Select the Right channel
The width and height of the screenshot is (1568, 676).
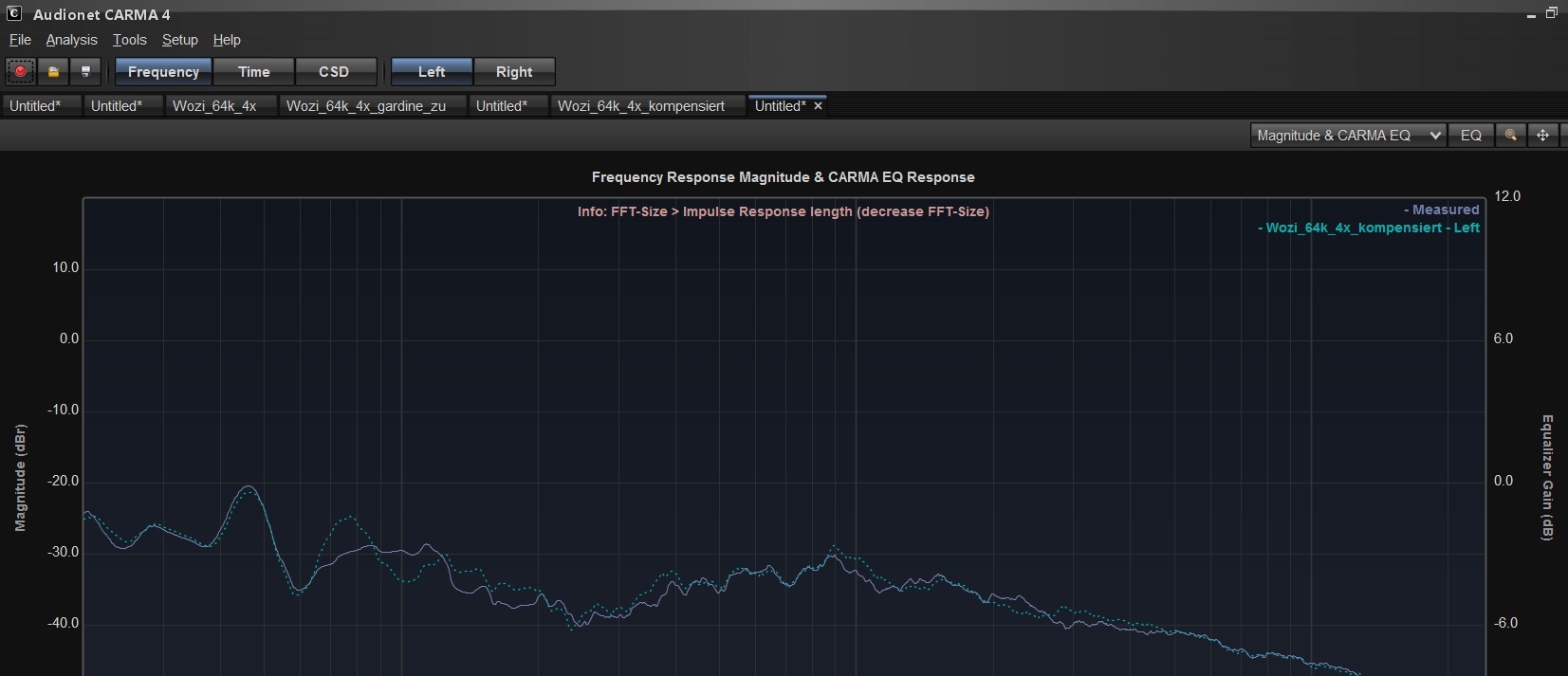514,72
